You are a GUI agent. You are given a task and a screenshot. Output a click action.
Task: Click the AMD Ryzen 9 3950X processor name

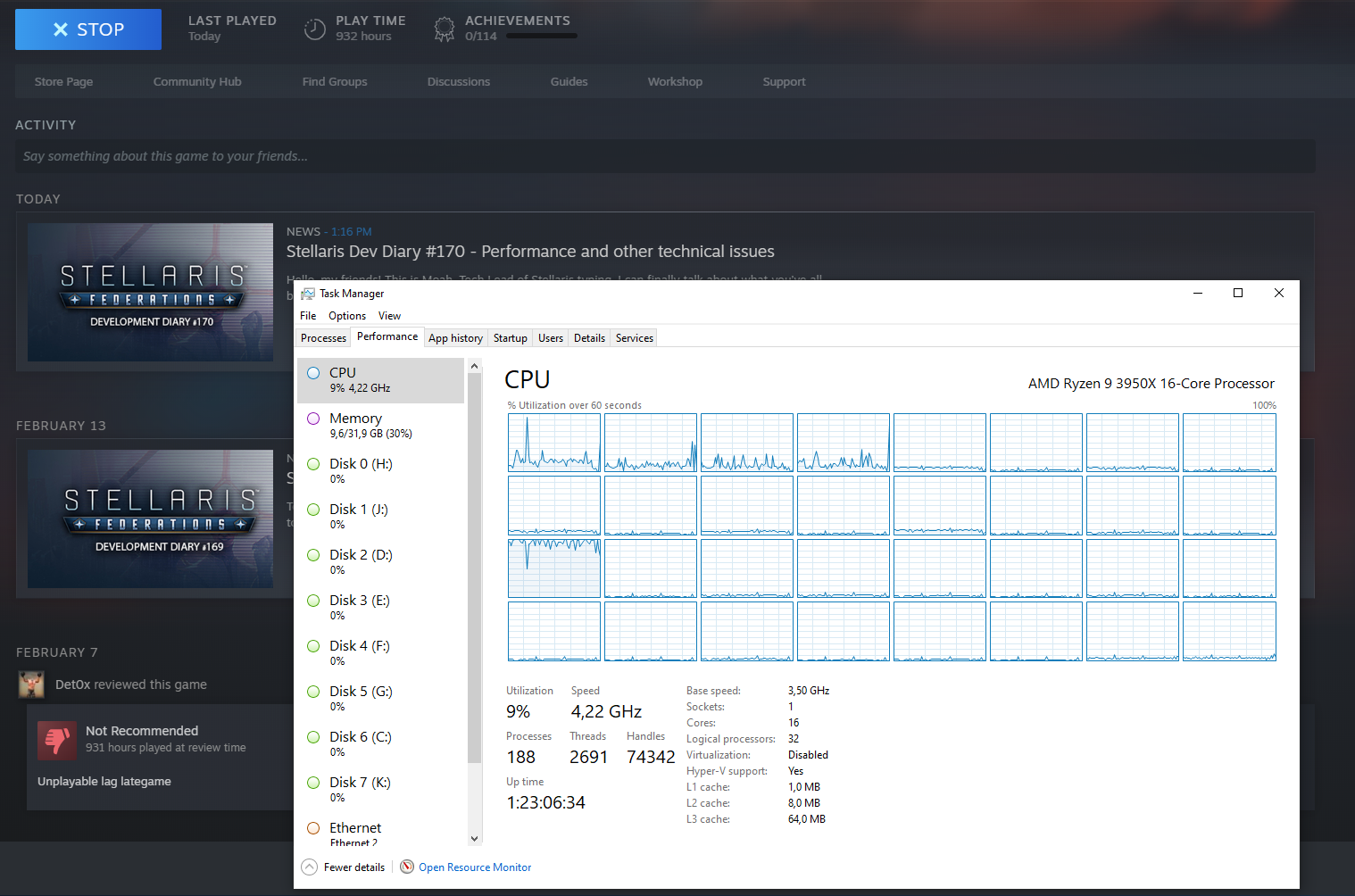click(1151, 384)
